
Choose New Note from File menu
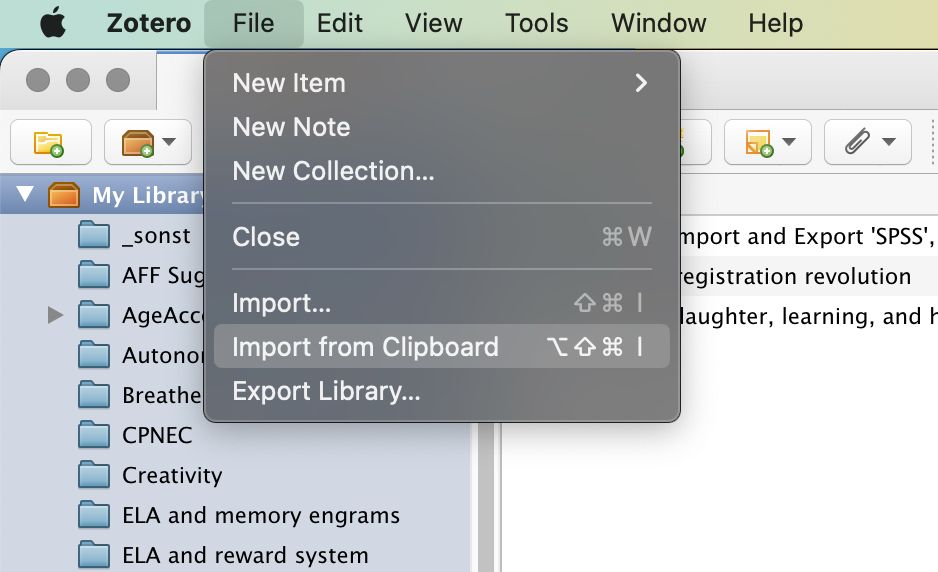441,127
